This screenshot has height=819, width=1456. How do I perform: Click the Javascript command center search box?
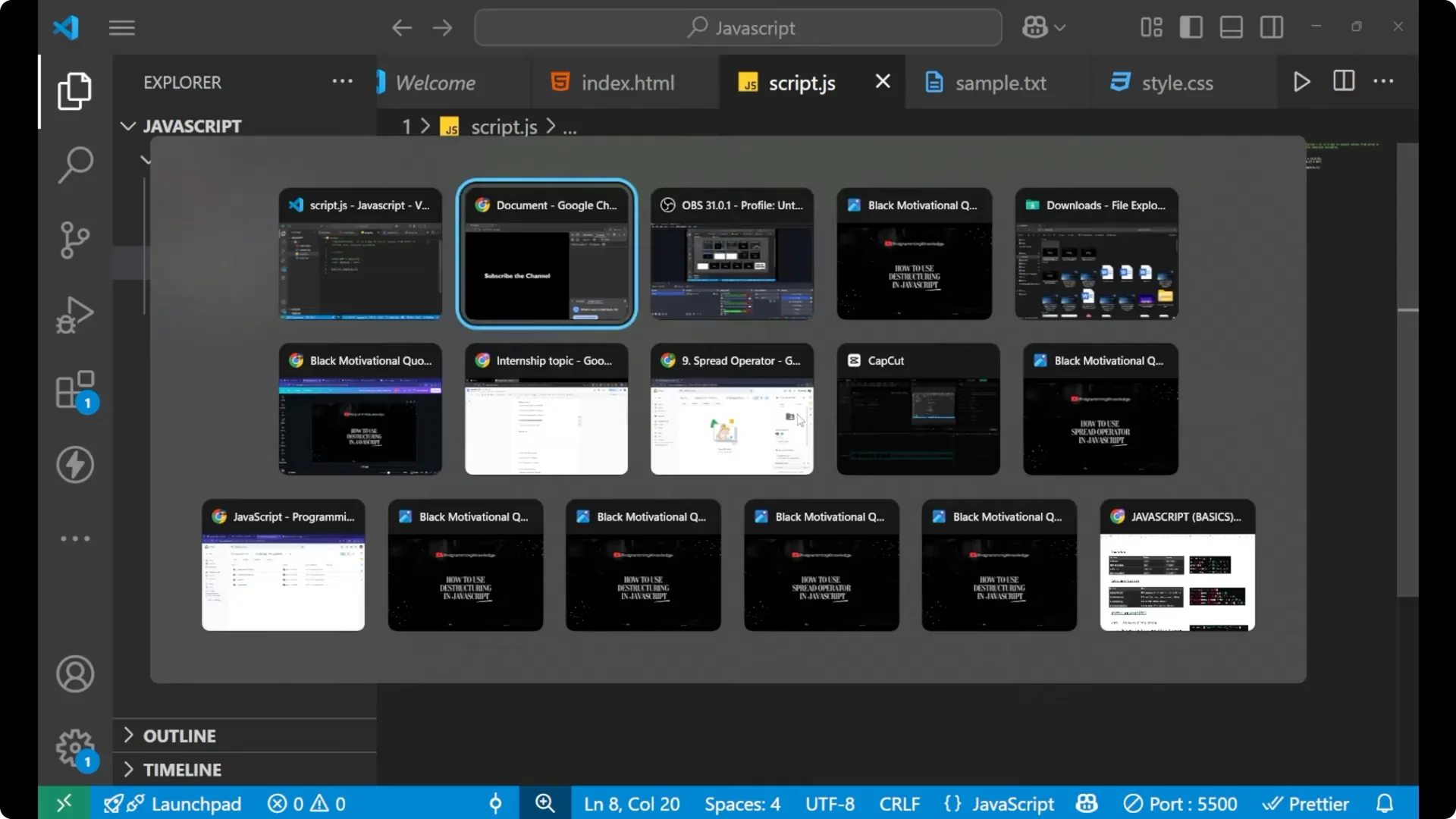[x=738, y=28]
